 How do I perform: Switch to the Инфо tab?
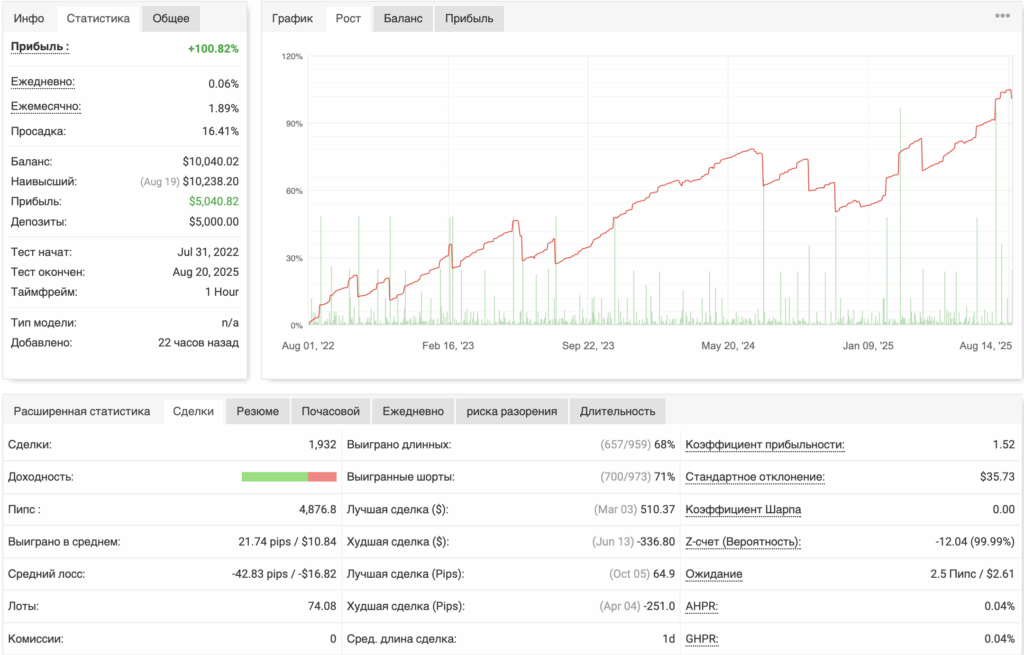(x=29, y=18)
